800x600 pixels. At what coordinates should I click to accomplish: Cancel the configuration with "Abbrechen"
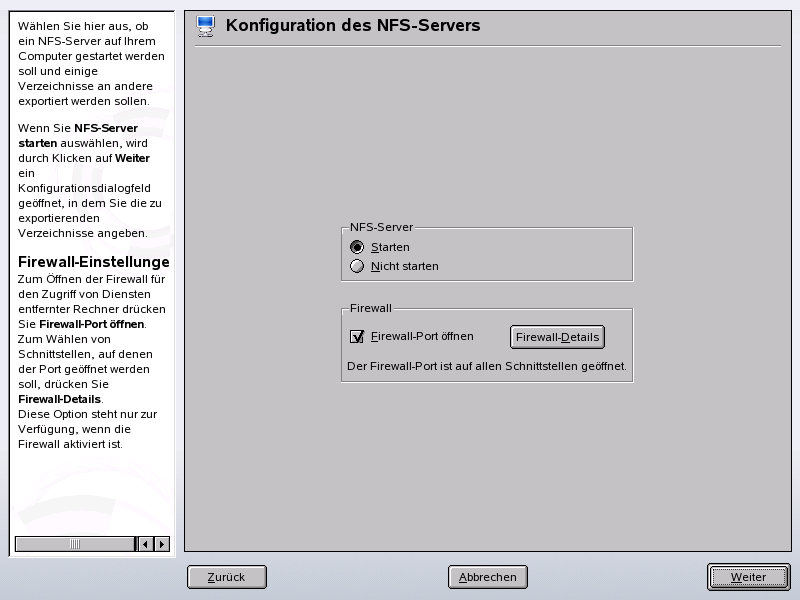[x=487, y=577]
